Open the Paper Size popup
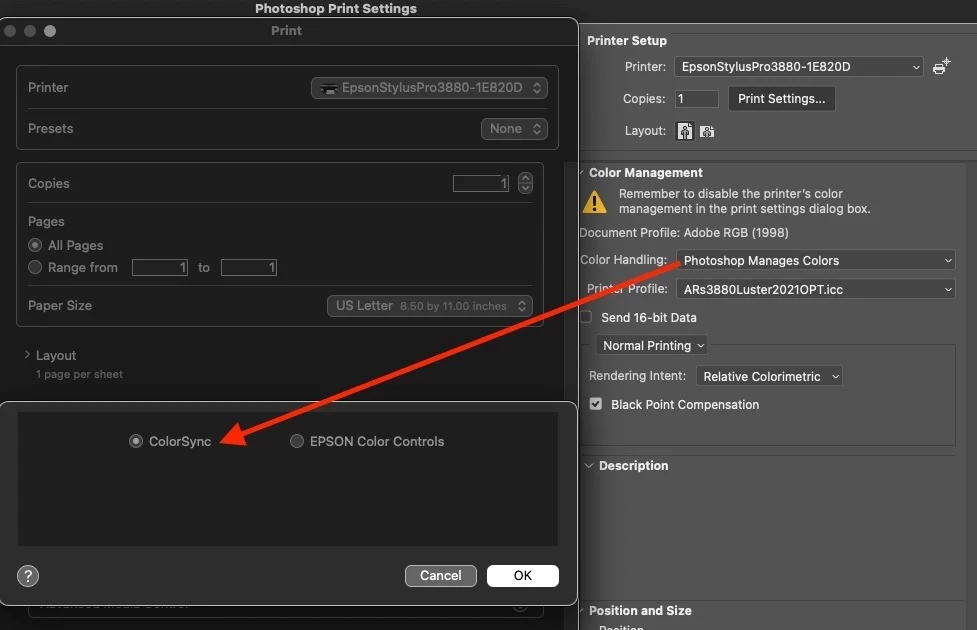Image resolution: width=977 pixels, height=630 pixels. click(429, 306)
